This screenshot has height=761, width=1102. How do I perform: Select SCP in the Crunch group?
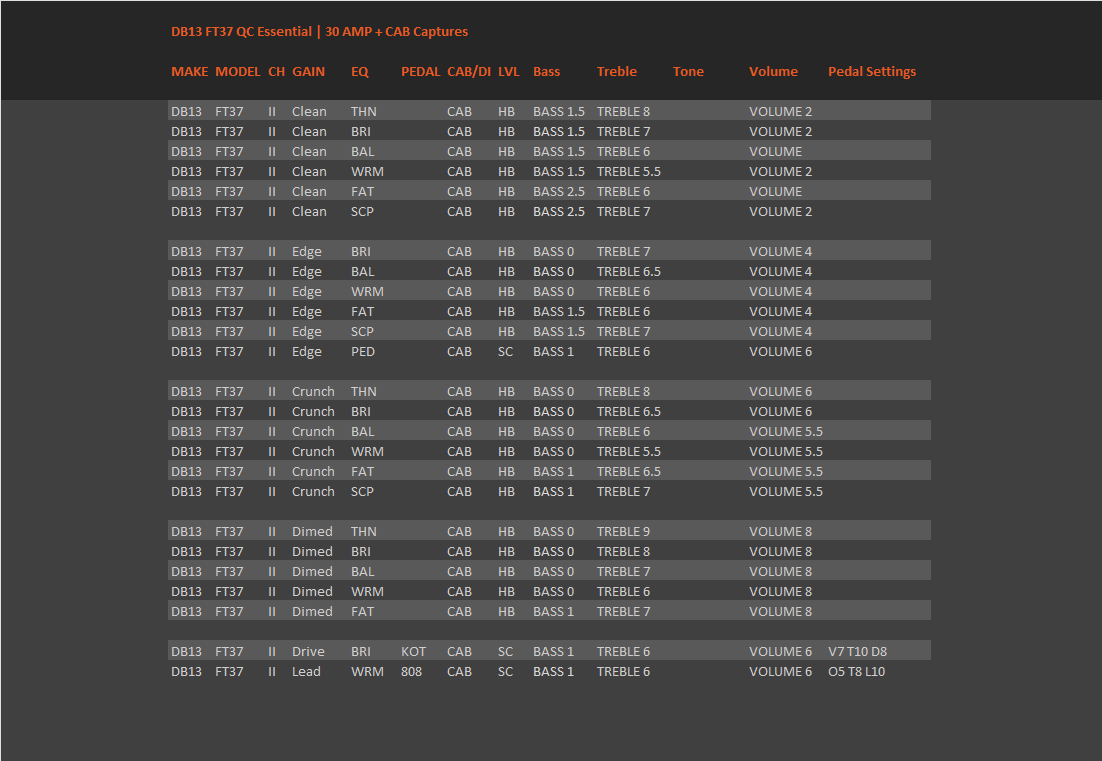click(362, 491)
